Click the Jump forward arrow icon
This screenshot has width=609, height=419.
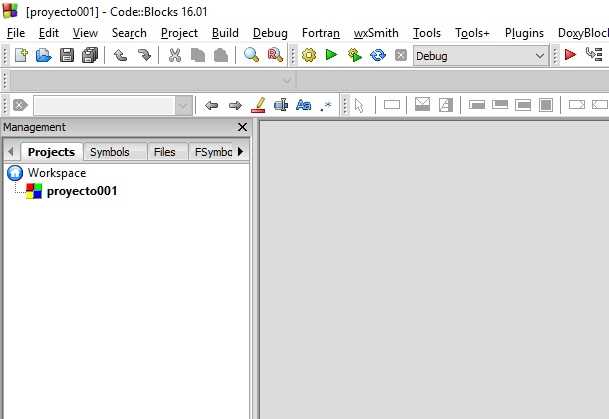click(x=235, y=105)
